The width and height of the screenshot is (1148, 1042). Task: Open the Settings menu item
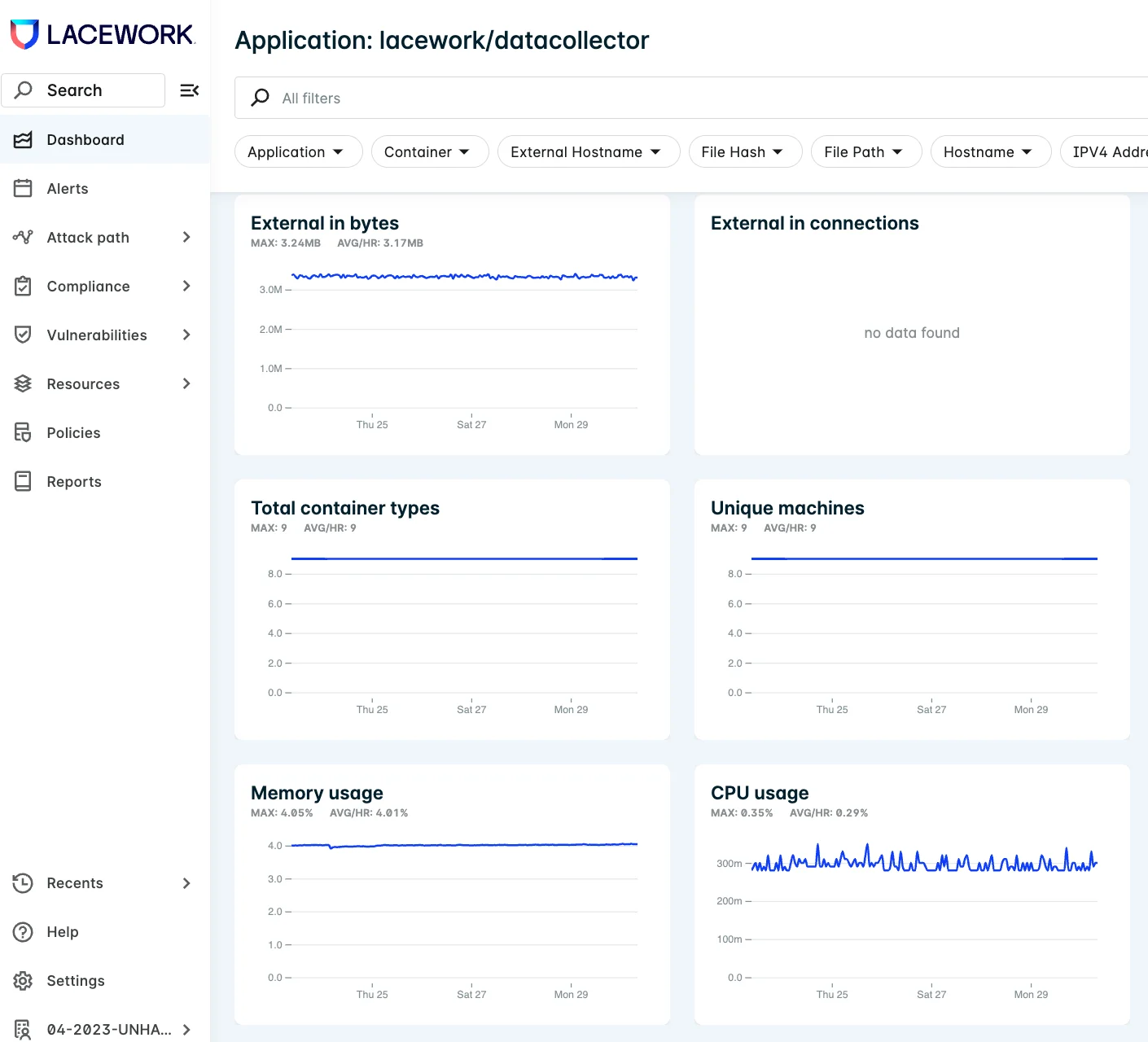click(x=105, y=981)
